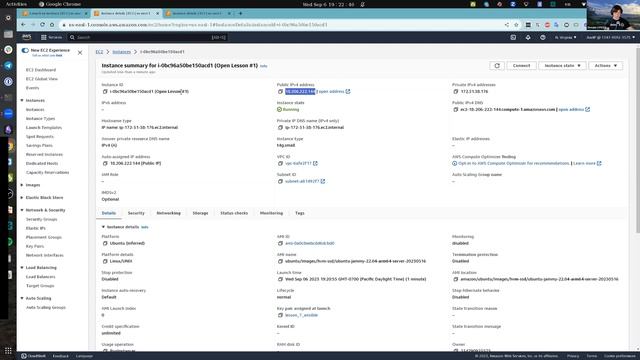
Task: Go to Instances in the breadcrumb
Action: tap(122, 52)
